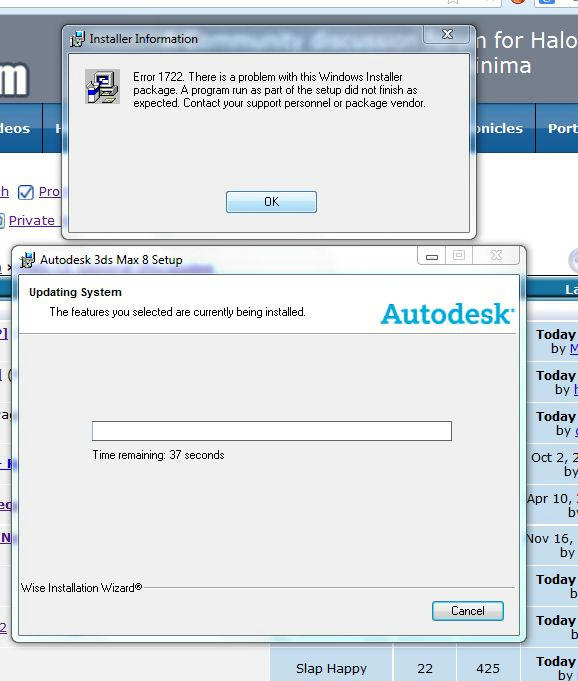Image resolution: width=578 pixels, height=681 pixels.
Task: Click the Wise Installation Wizard label
Action: click(82, 588)
